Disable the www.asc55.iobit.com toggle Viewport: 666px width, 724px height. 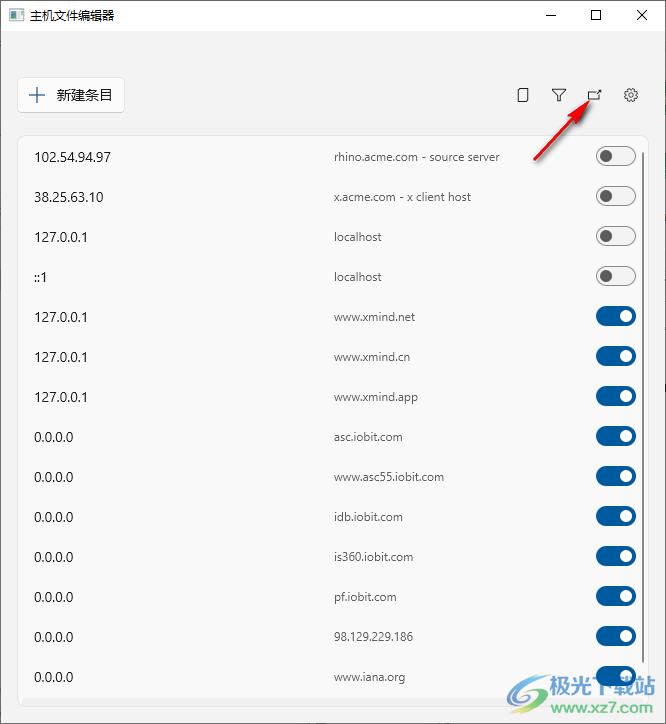(x=616, y=477)
